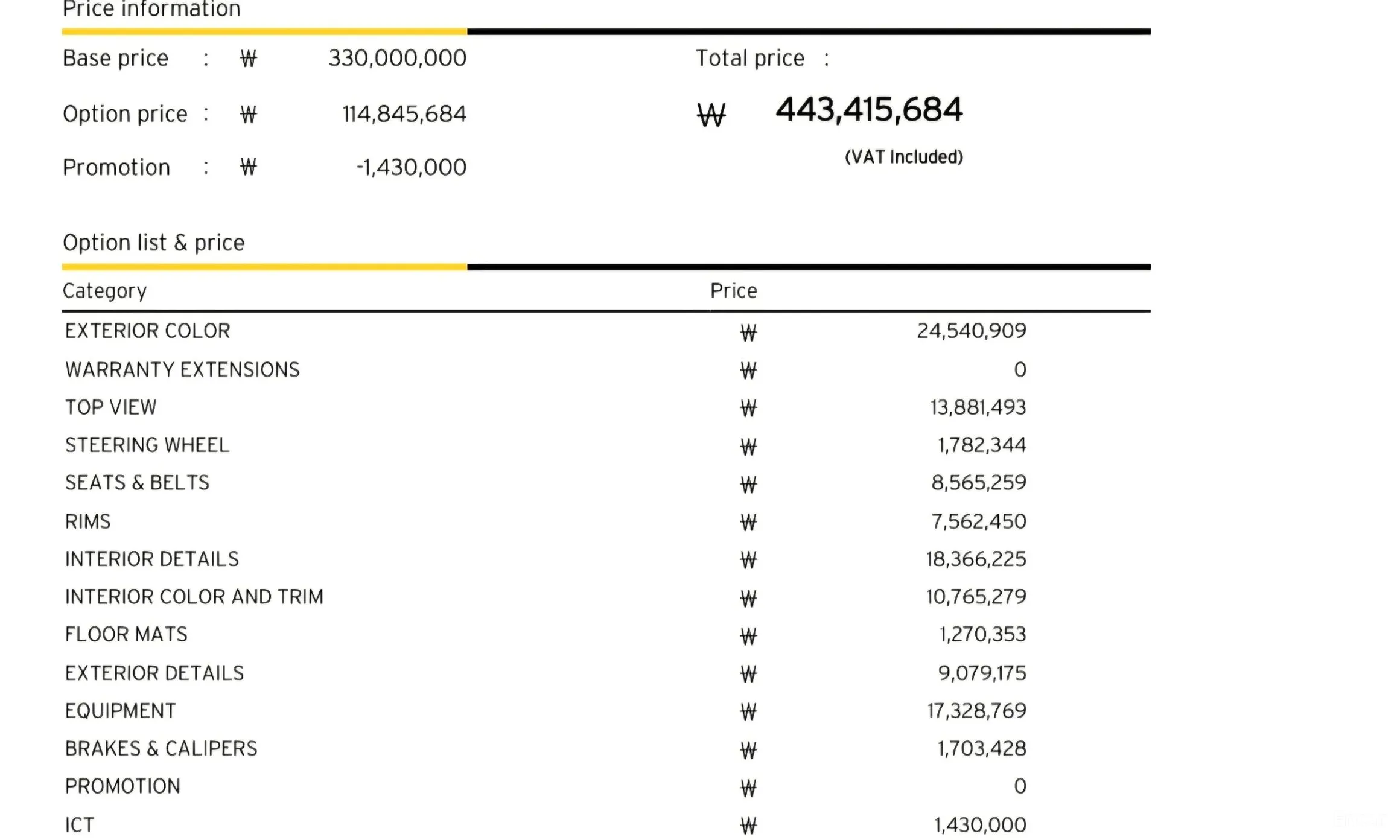Select the total price 443,415,684
1400x840 pixels.
point(869,110)
